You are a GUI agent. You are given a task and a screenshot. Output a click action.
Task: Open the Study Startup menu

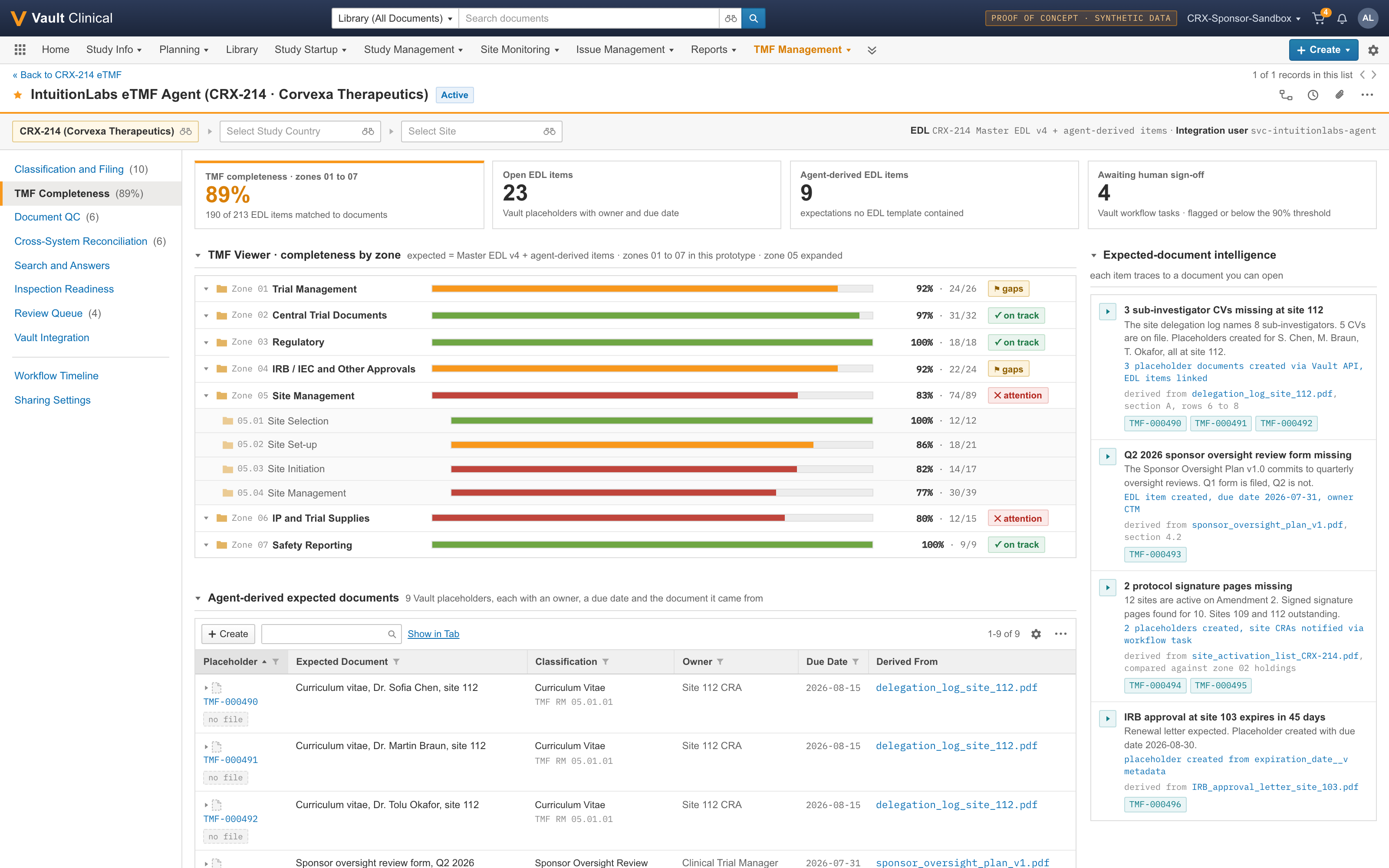pyautogui.click(x=310, y=50)
